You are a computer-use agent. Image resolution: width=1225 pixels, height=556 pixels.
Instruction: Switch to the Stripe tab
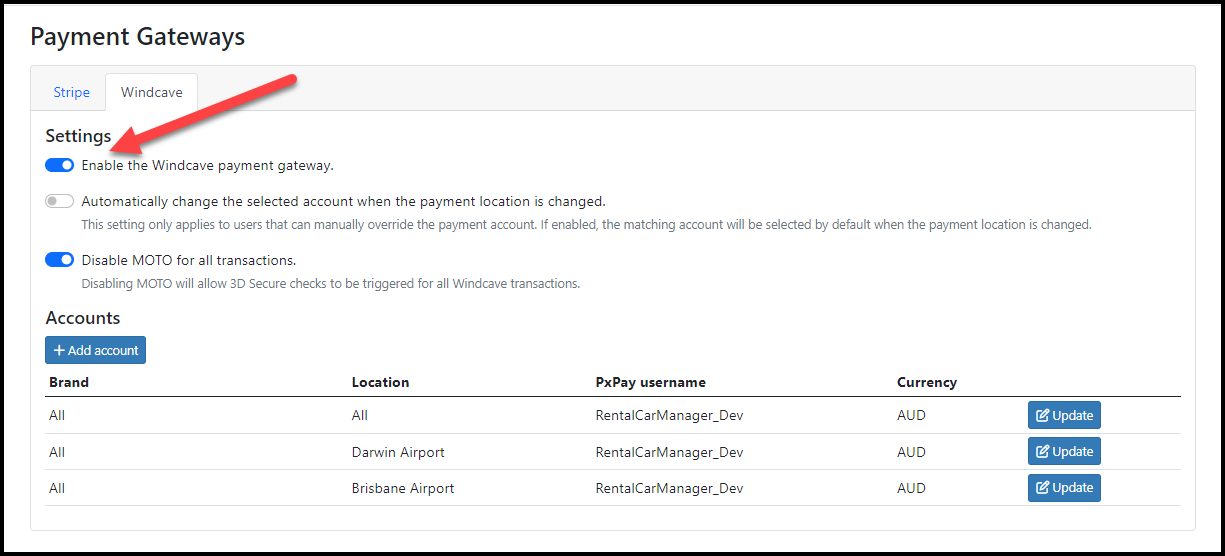pyautogui.click(x=72, y=92)
